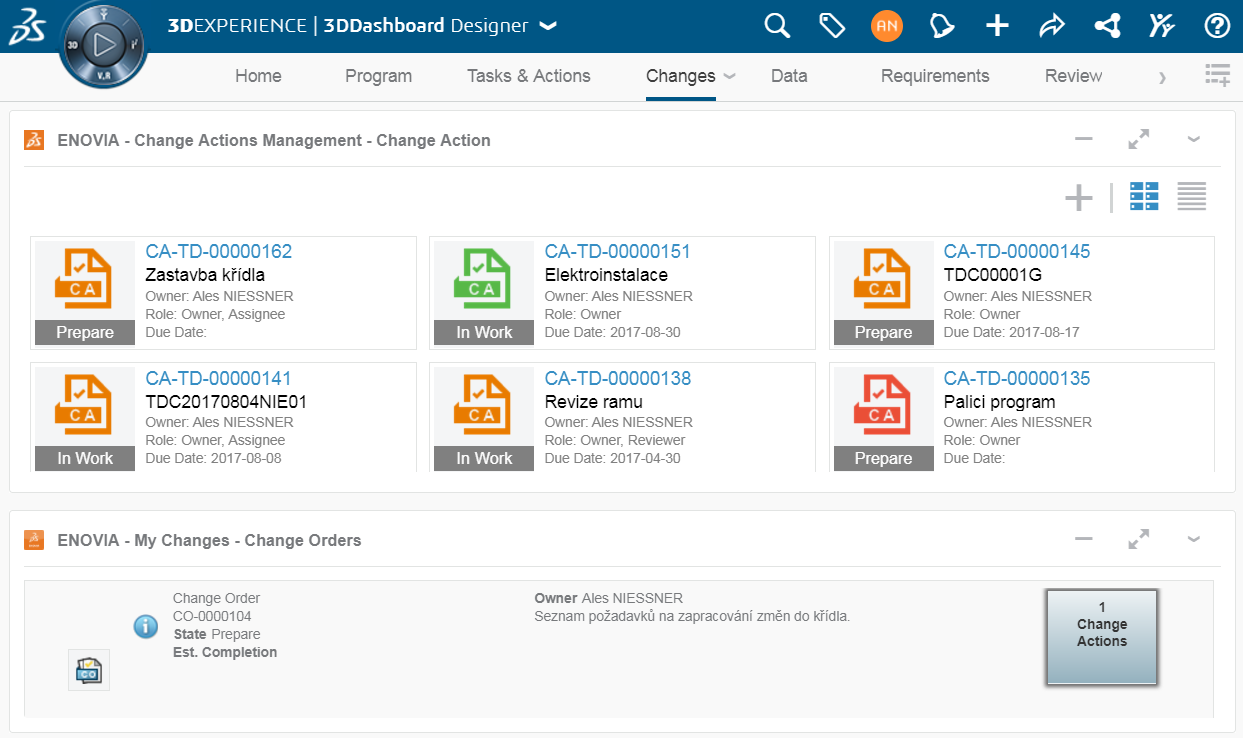Screen dimensions: 1243x738
Task: Show more tabs with right chevron
Action: pyautogui.click(x=1162, y=77)
